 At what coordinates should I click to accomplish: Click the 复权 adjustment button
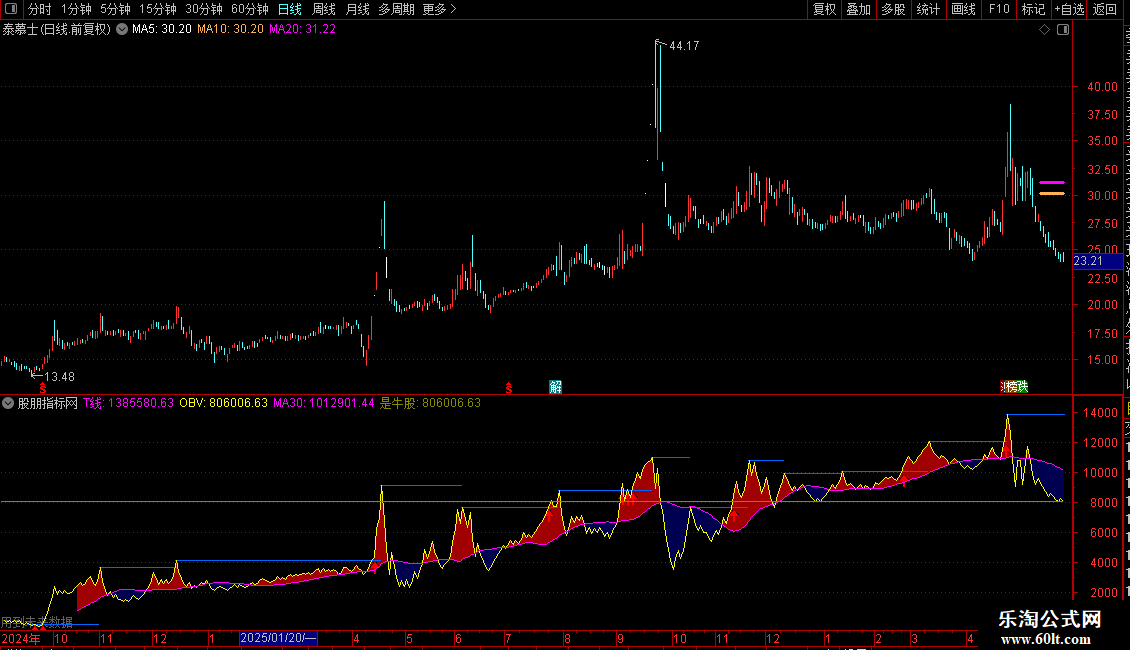(824, 9)
